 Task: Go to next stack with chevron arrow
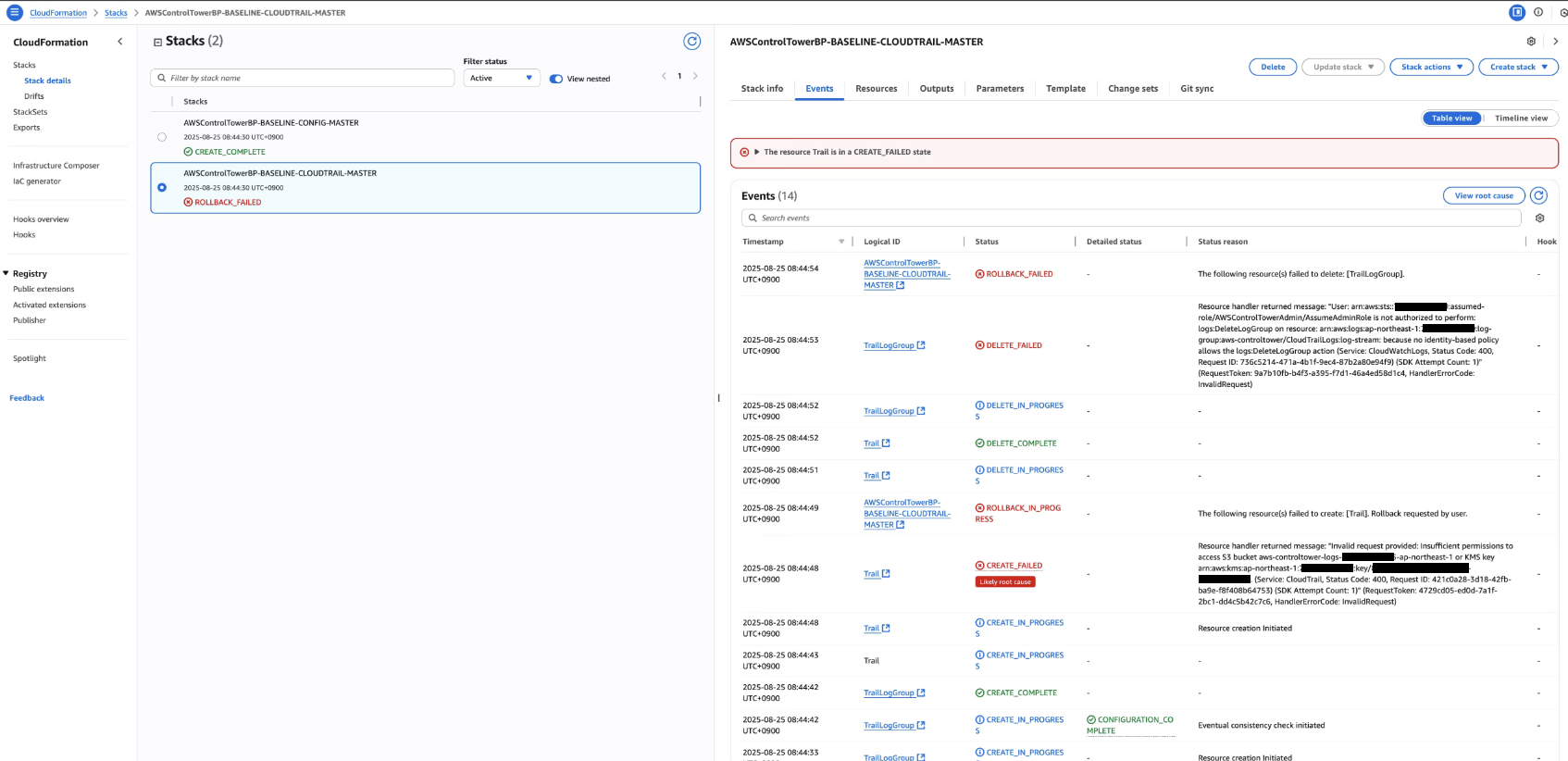tap(1555, 42)
